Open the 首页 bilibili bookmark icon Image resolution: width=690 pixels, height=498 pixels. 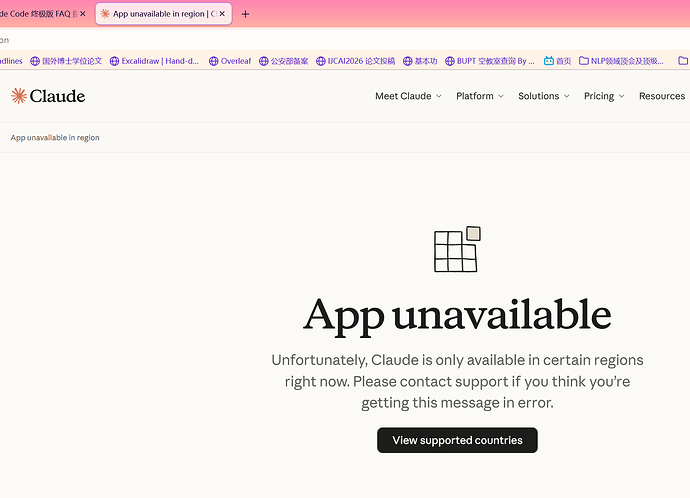(549, 61)
